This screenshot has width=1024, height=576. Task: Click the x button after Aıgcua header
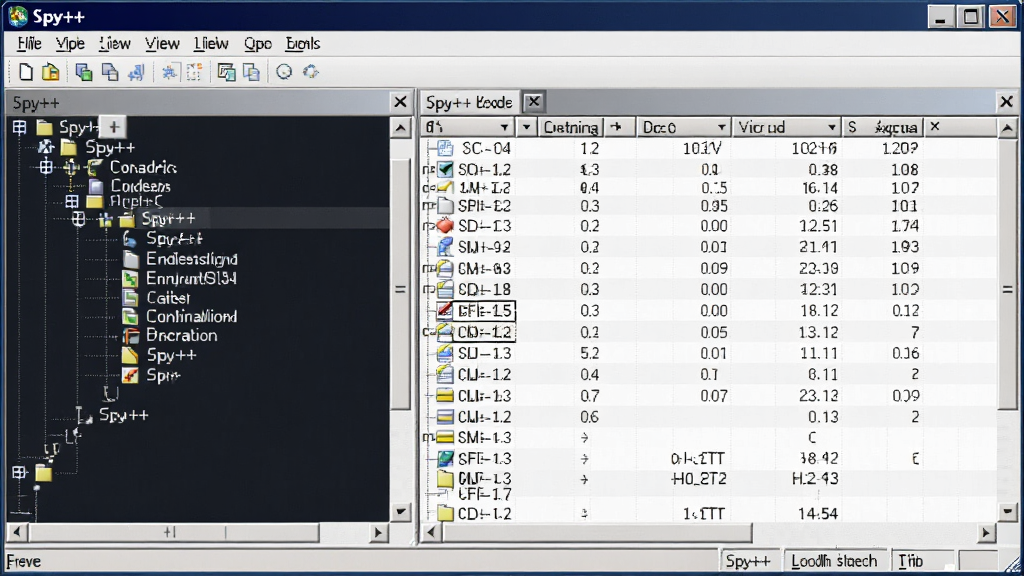[935, 127]
